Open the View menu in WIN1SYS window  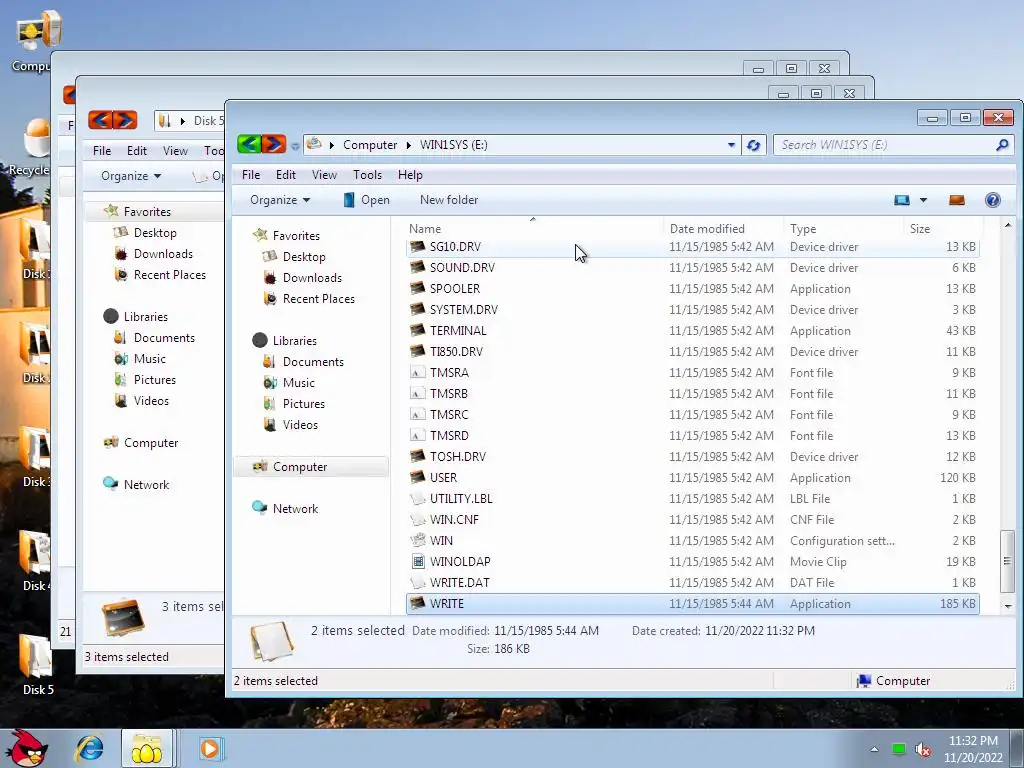tap(324, 175)
